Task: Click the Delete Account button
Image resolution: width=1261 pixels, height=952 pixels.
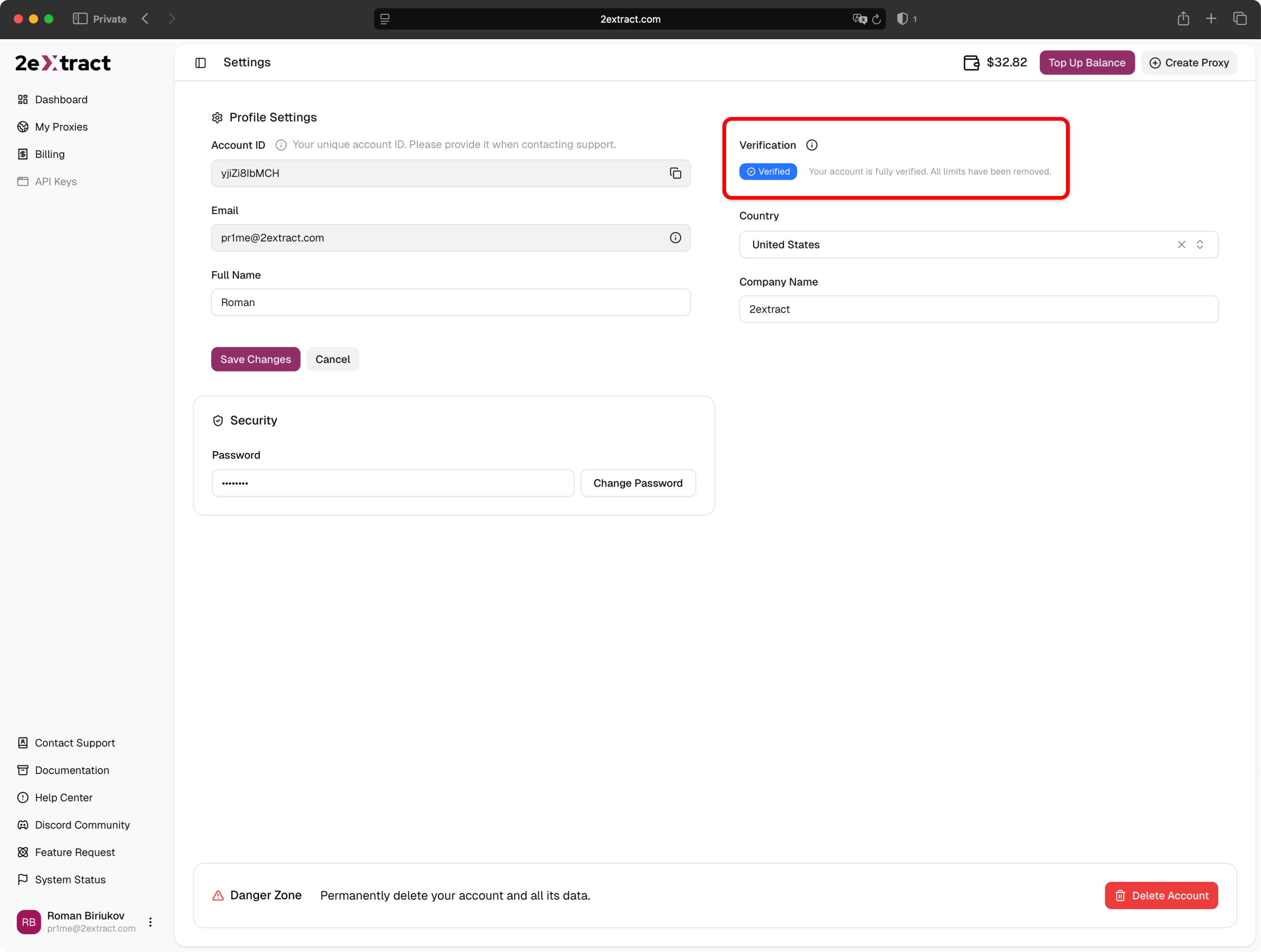Action: coord(1161,895)
